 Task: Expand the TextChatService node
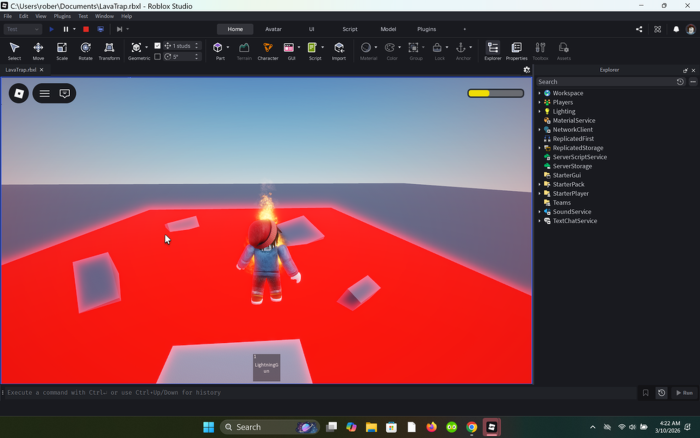[x=539, y=221]
